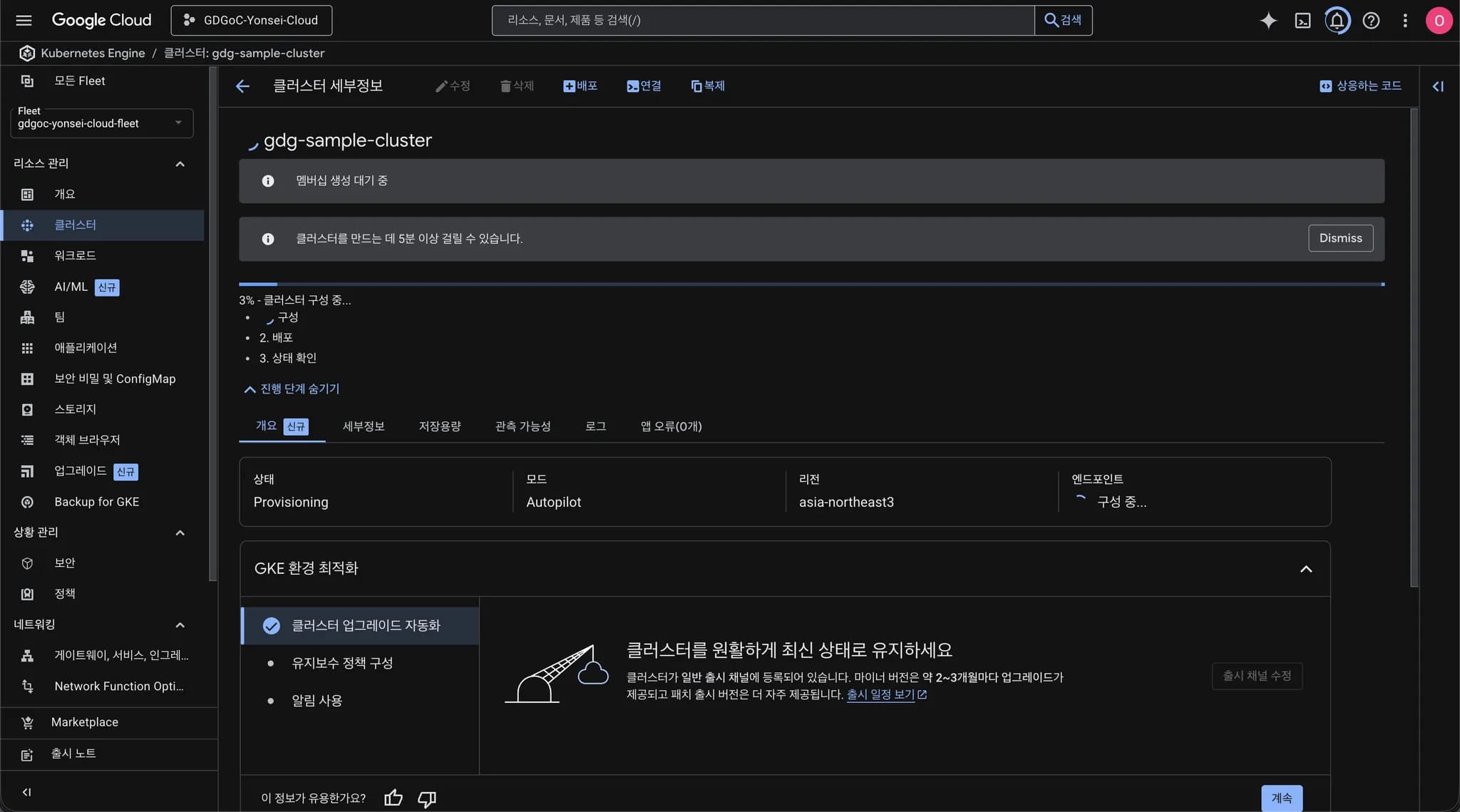This screenshot has height=812, width=1460.
Task: Click the 연결 connect toolbar button
Action: tap(644, 86)
